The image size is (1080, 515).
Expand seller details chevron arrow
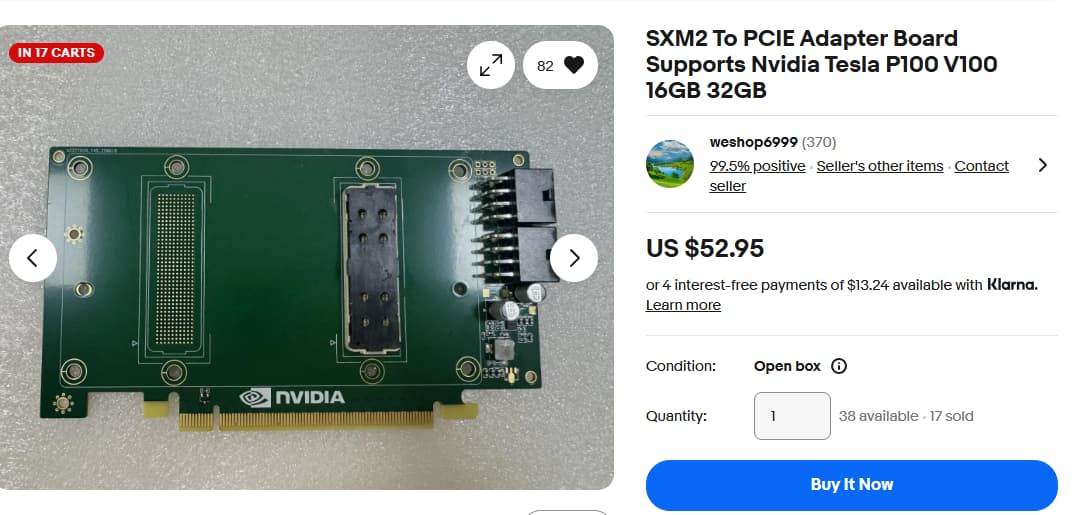[x=1042, y=165]
